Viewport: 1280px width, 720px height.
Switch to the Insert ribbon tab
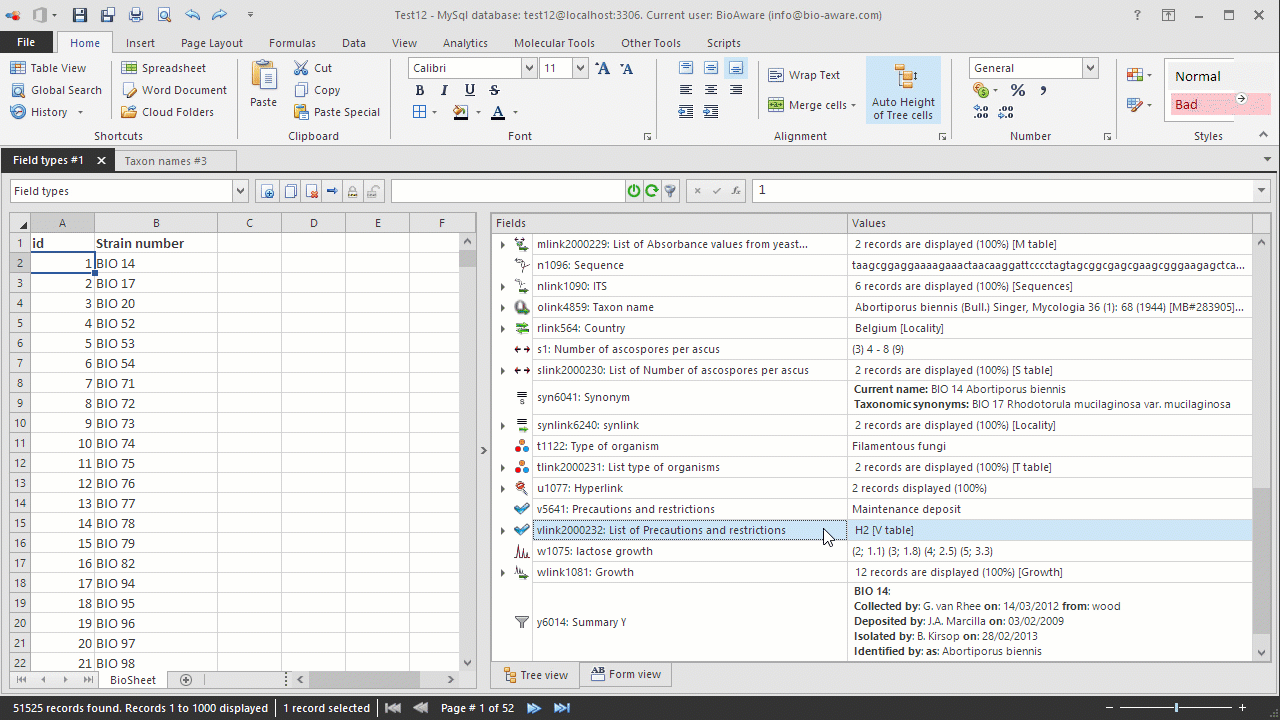coord(140,43)
